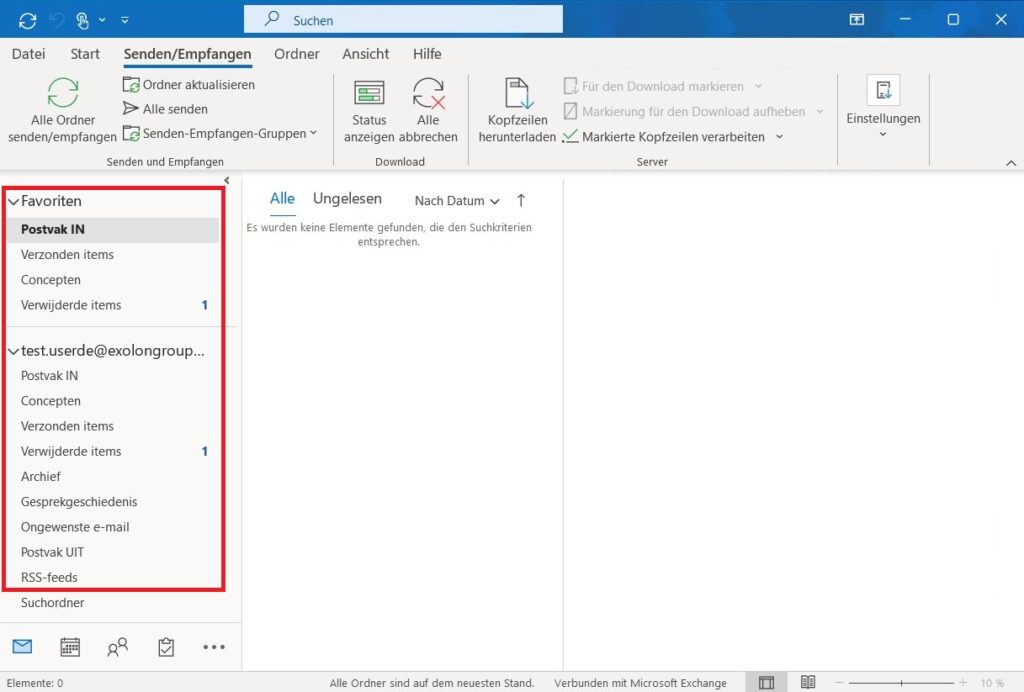1024x692 pixels.
Task: Reverse sort order with the arrow
Action: 521,200
